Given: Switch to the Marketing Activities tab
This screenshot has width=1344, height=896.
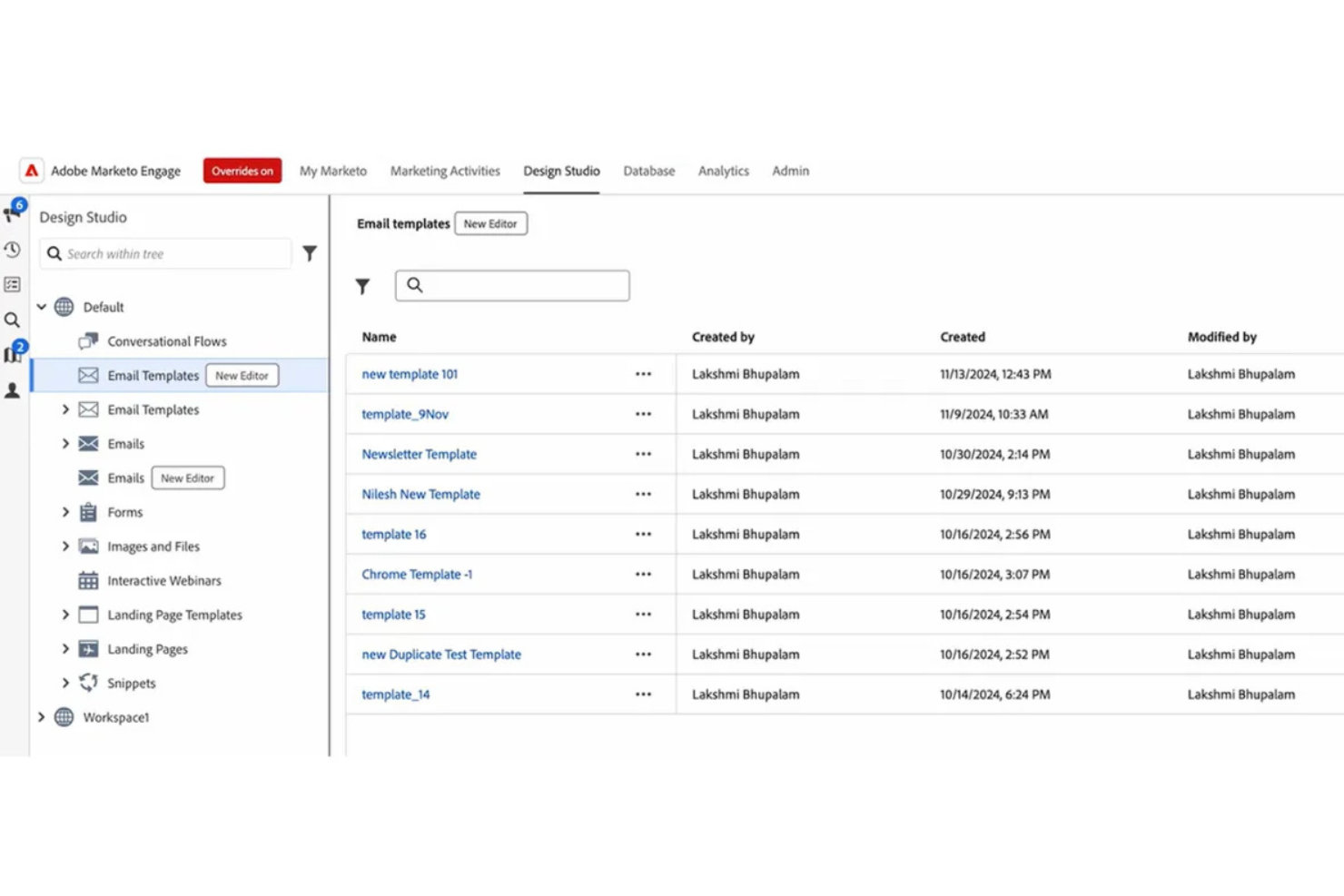Looking at the screenshot, I should (445, 171).
